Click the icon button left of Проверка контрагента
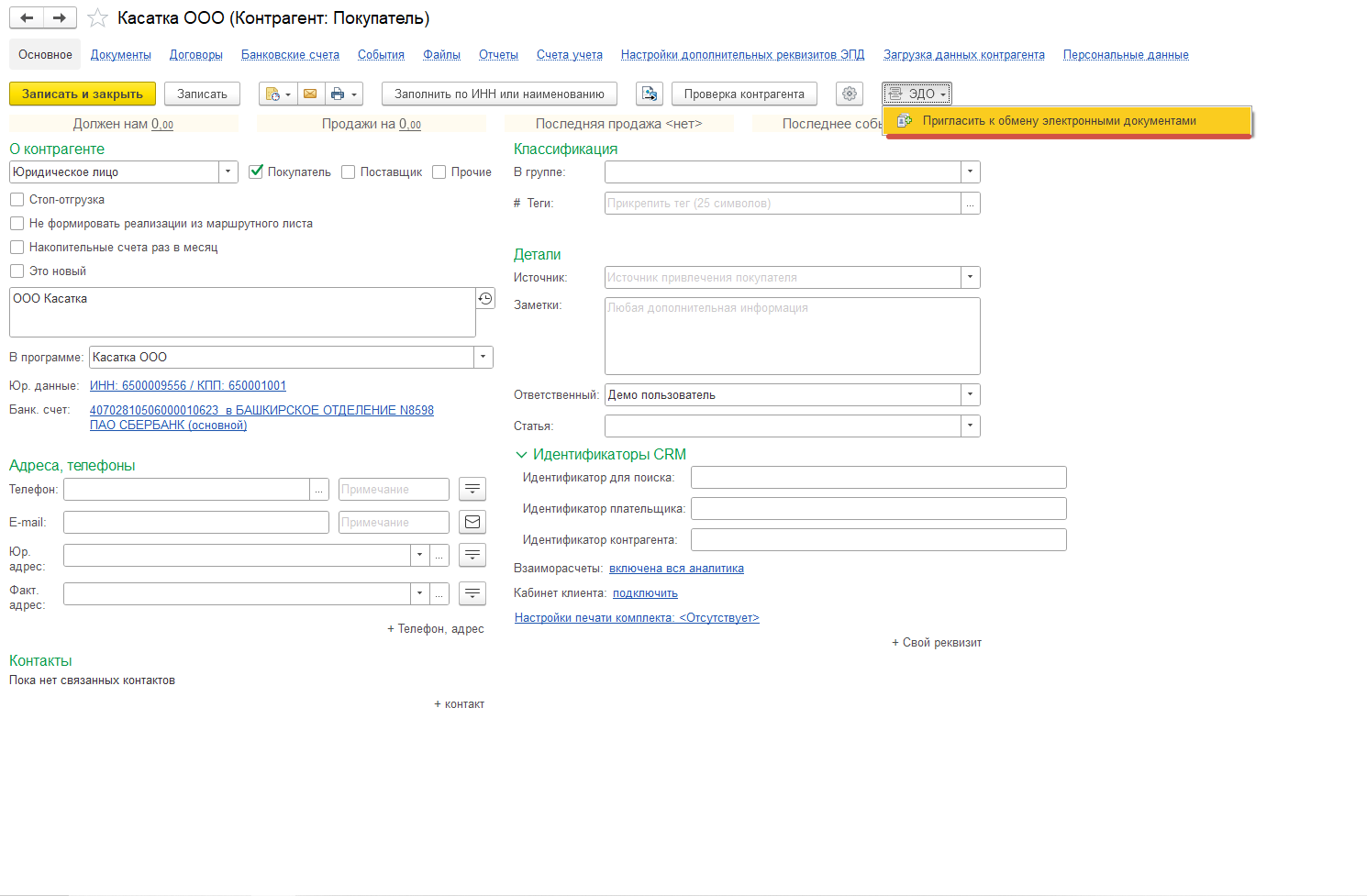The width and height of the screenshot is (1367, 896). 650,94
